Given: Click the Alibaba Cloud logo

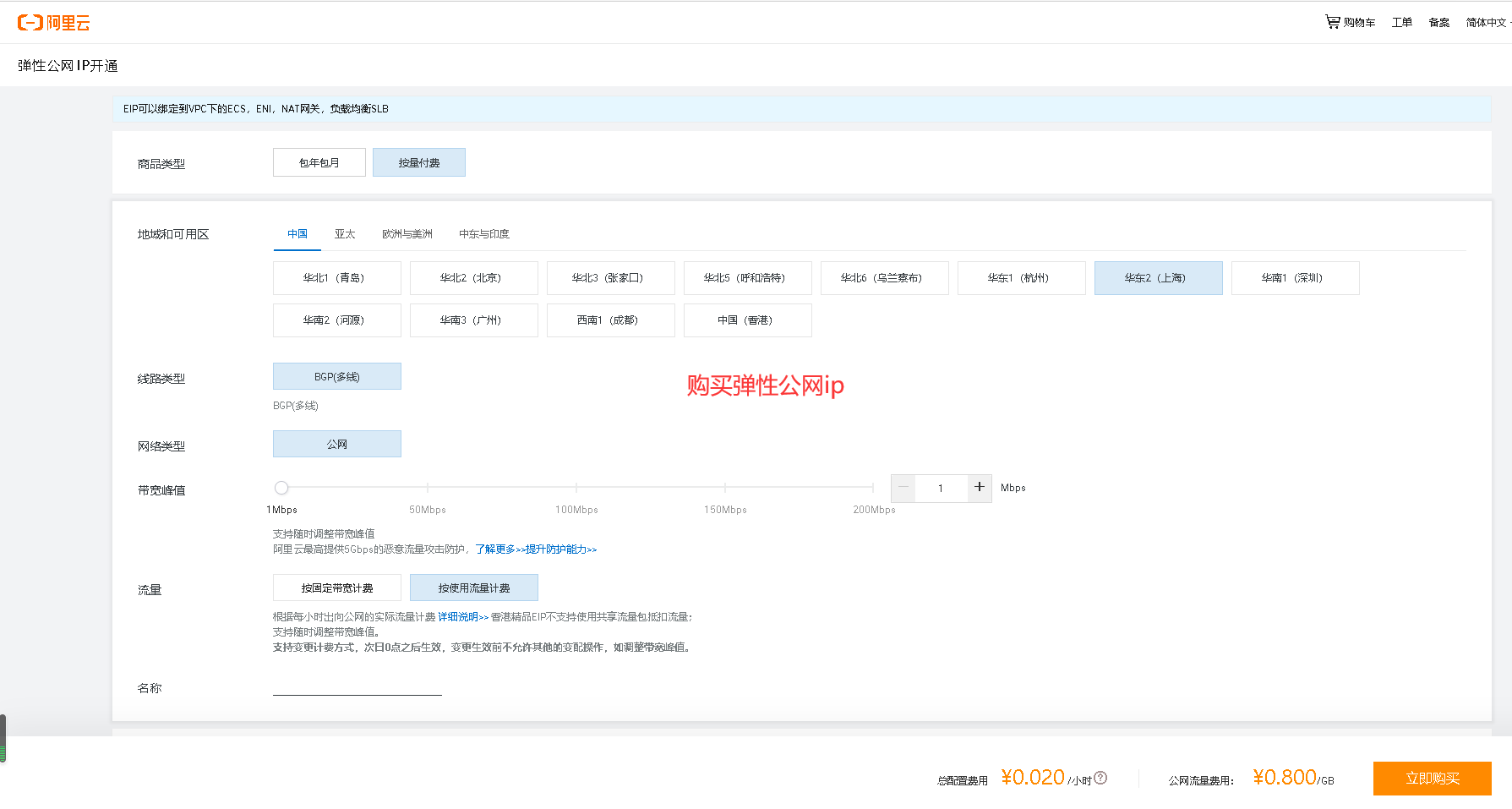Looking at the screenshot, I should [53, 23].
